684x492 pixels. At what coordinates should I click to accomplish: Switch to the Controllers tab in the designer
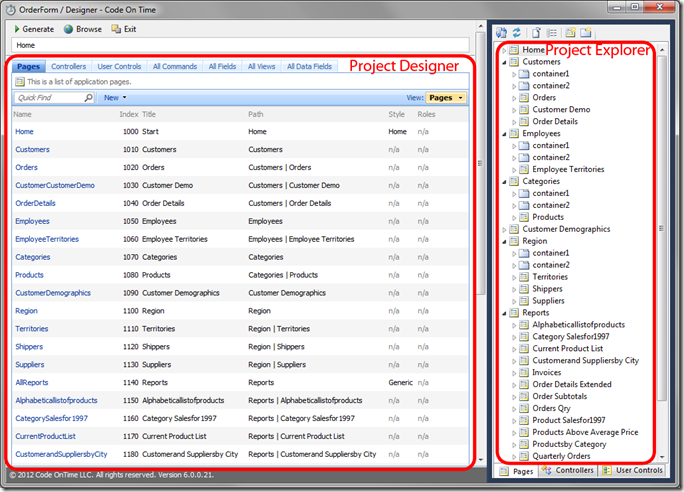coord(68,67)
